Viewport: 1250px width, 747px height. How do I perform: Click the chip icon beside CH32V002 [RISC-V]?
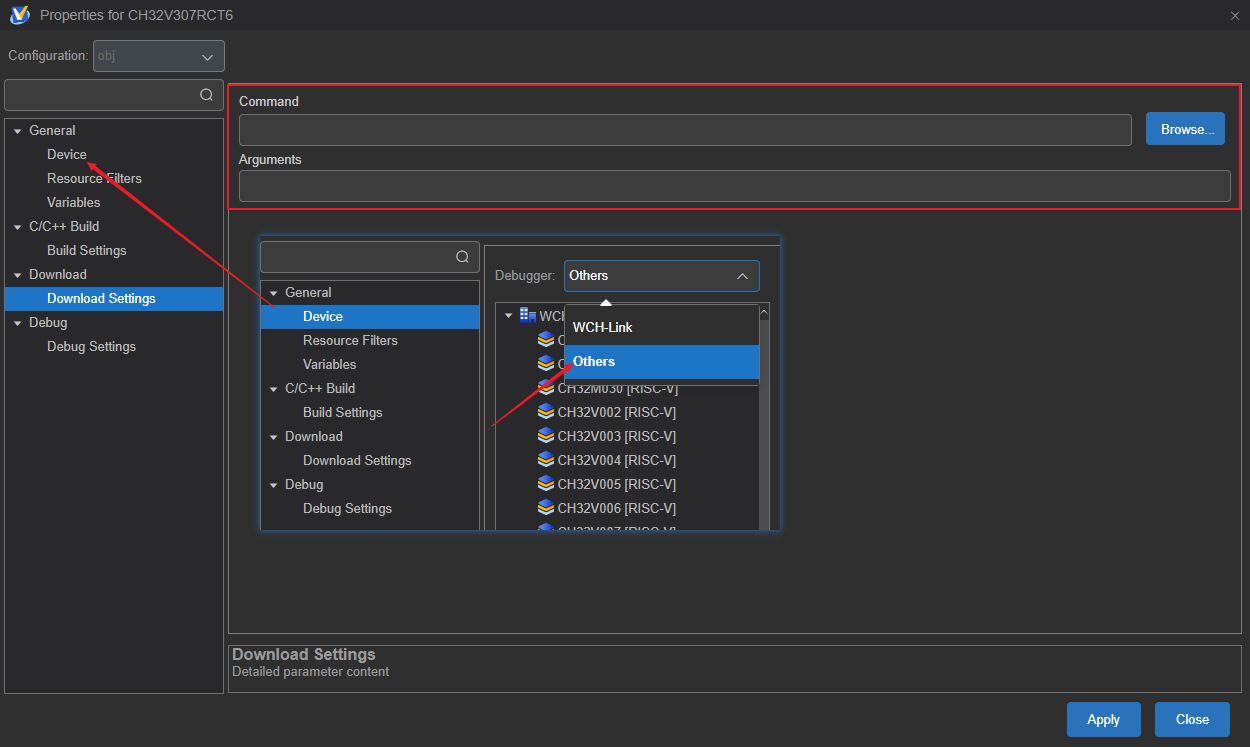click(x=545, y=411)
